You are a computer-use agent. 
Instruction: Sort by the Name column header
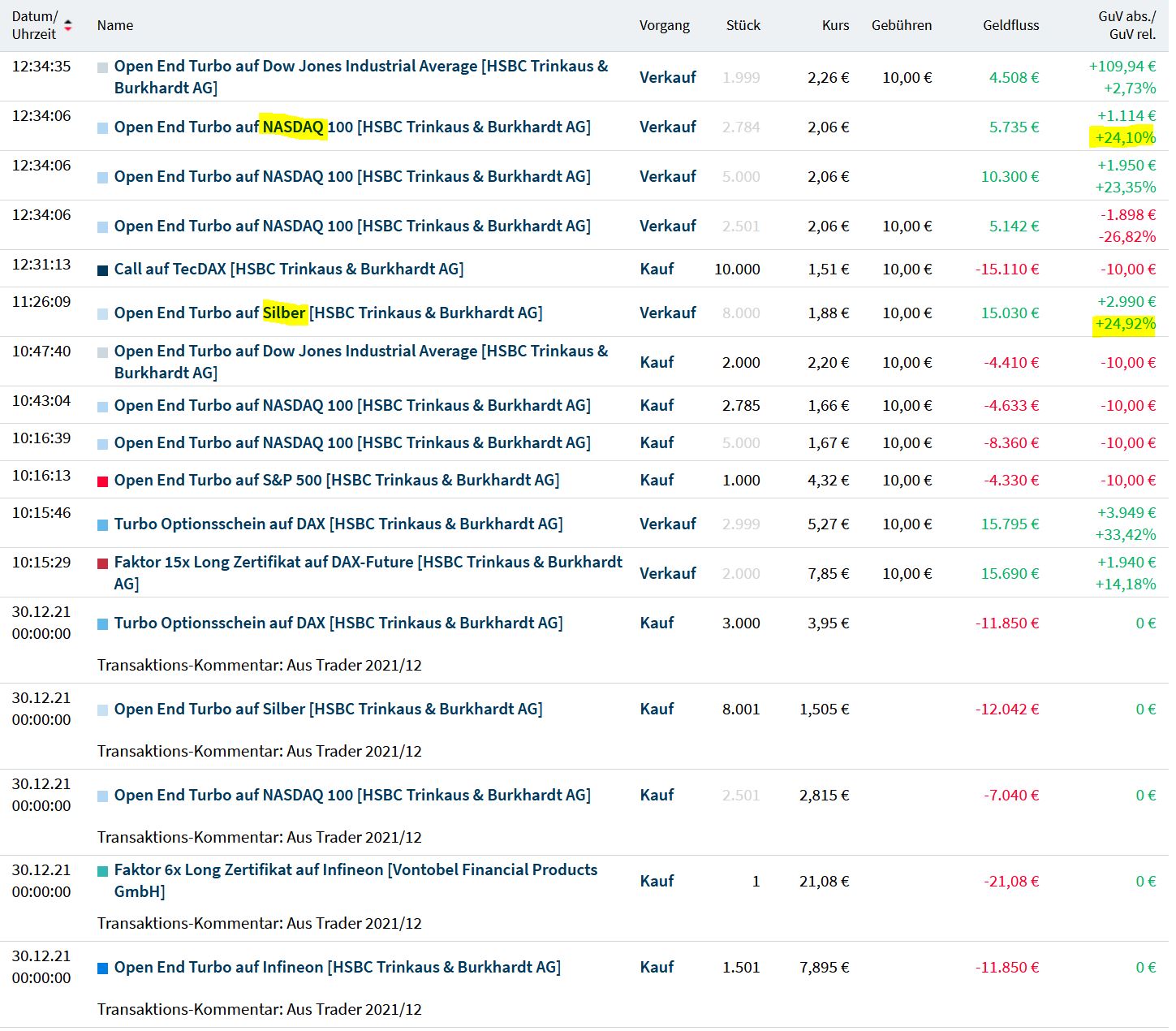[115, 25]
